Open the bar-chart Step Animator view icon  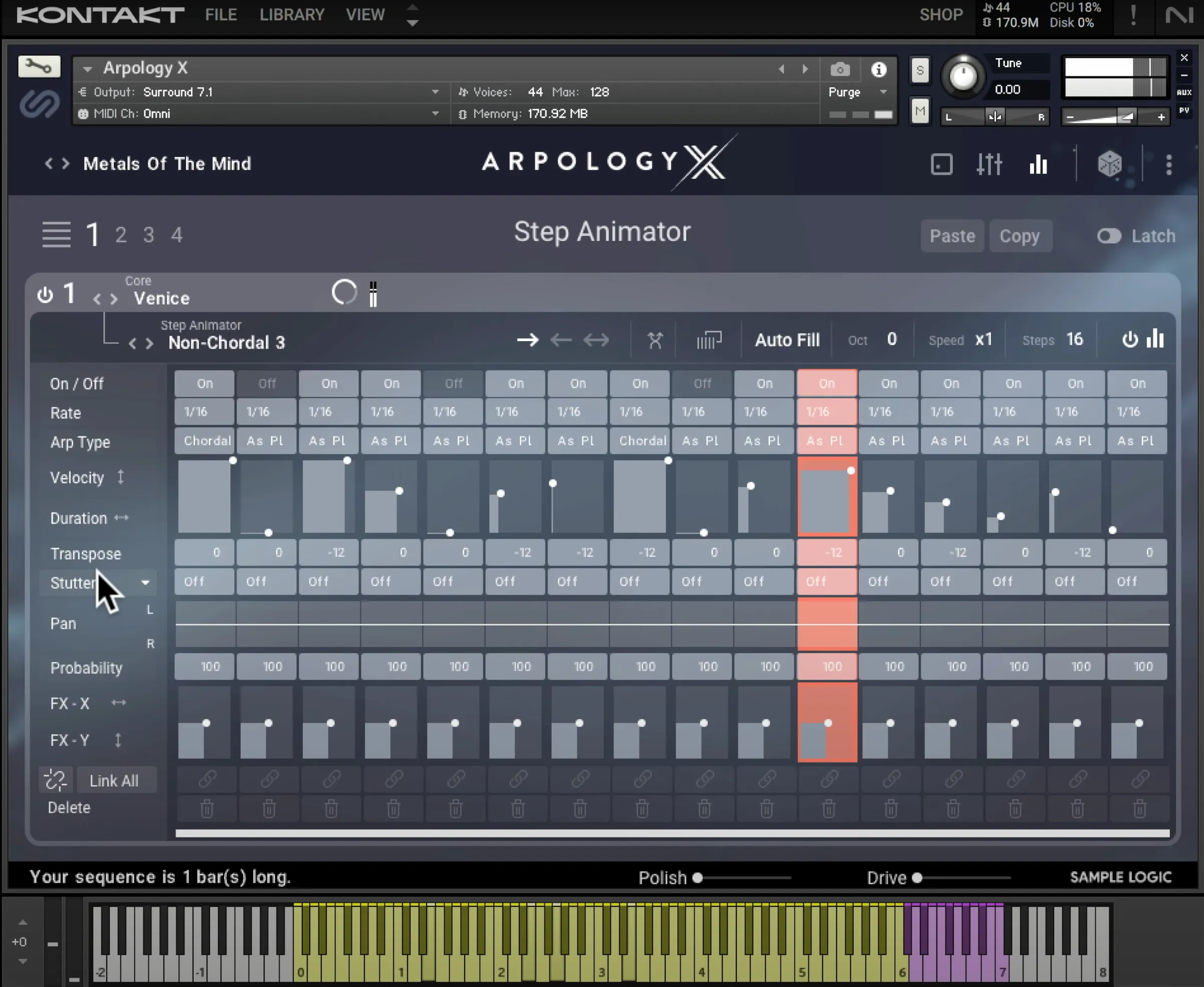pyautogui.click(x=1038, y=164)
